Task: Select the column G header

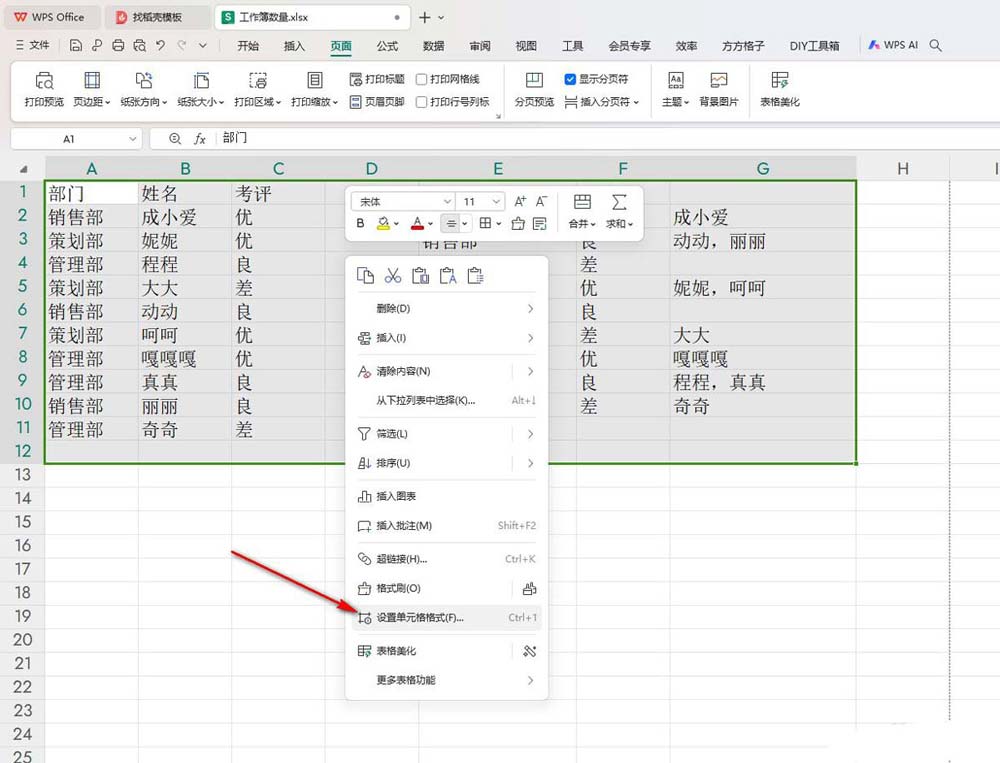Action: tap(763, 168)
